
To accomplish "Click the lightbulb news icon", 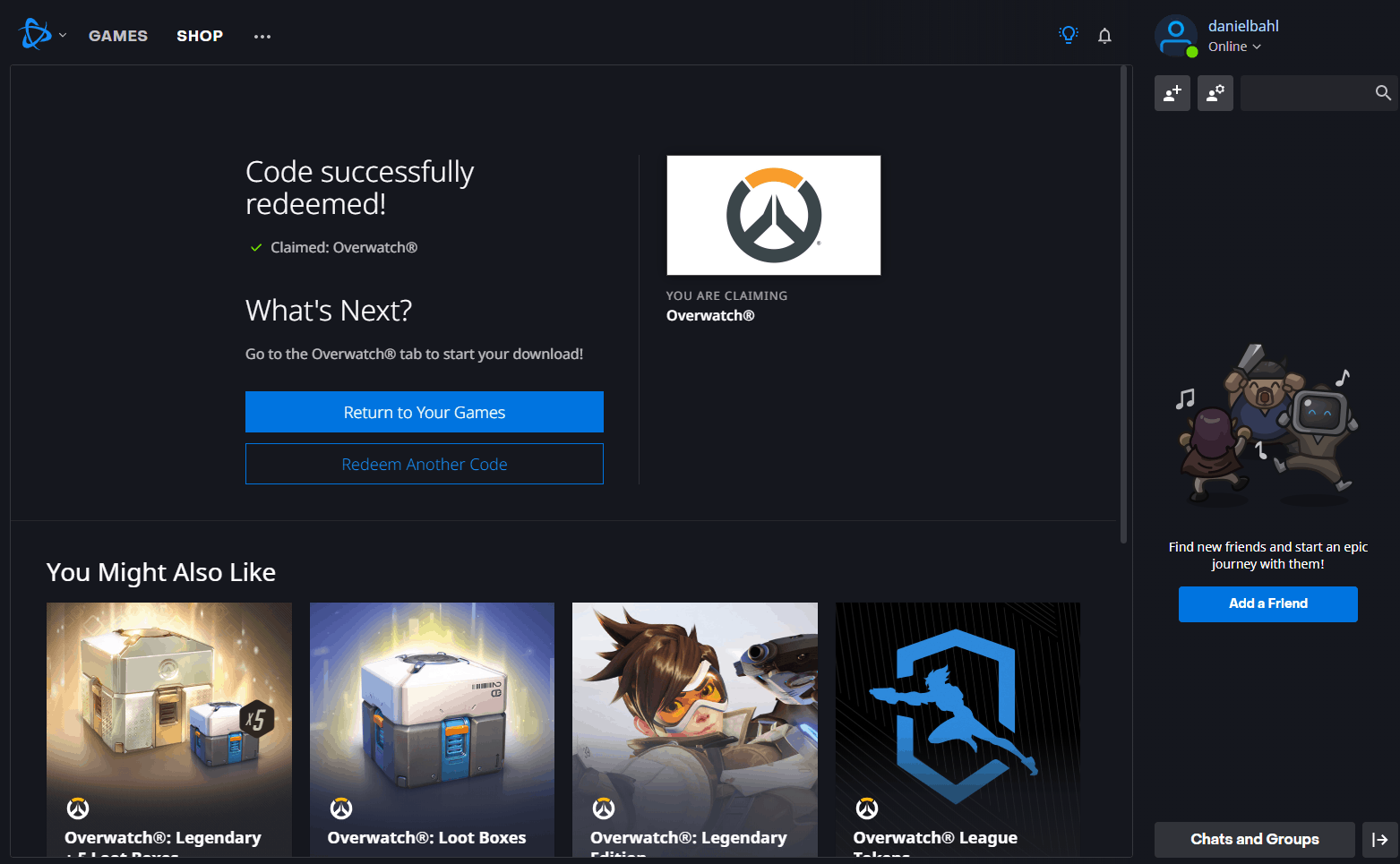I will click(1068, 35).
